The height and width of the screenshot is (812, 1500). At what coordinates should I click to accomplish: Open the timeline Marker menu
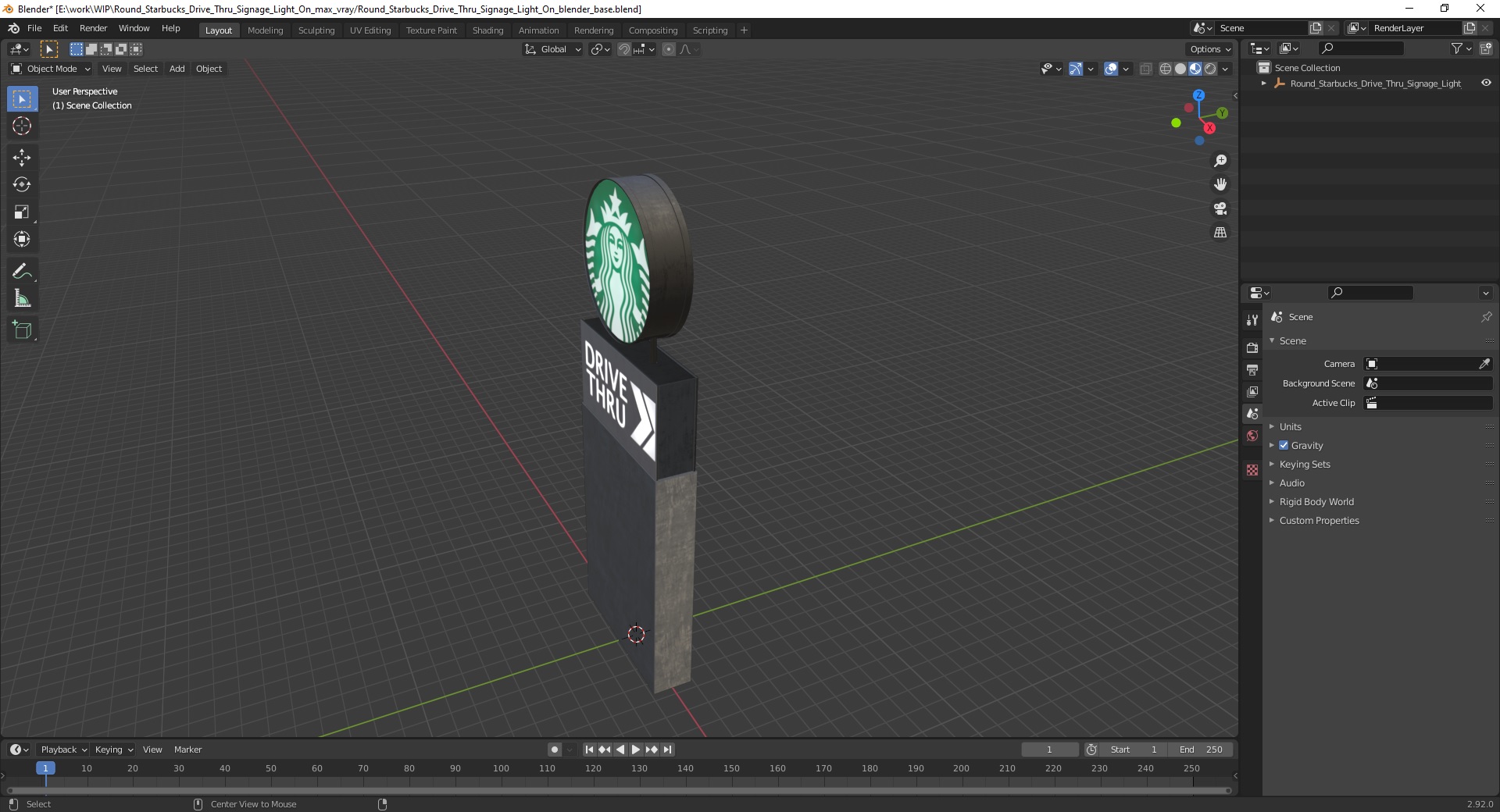[187, 750]
